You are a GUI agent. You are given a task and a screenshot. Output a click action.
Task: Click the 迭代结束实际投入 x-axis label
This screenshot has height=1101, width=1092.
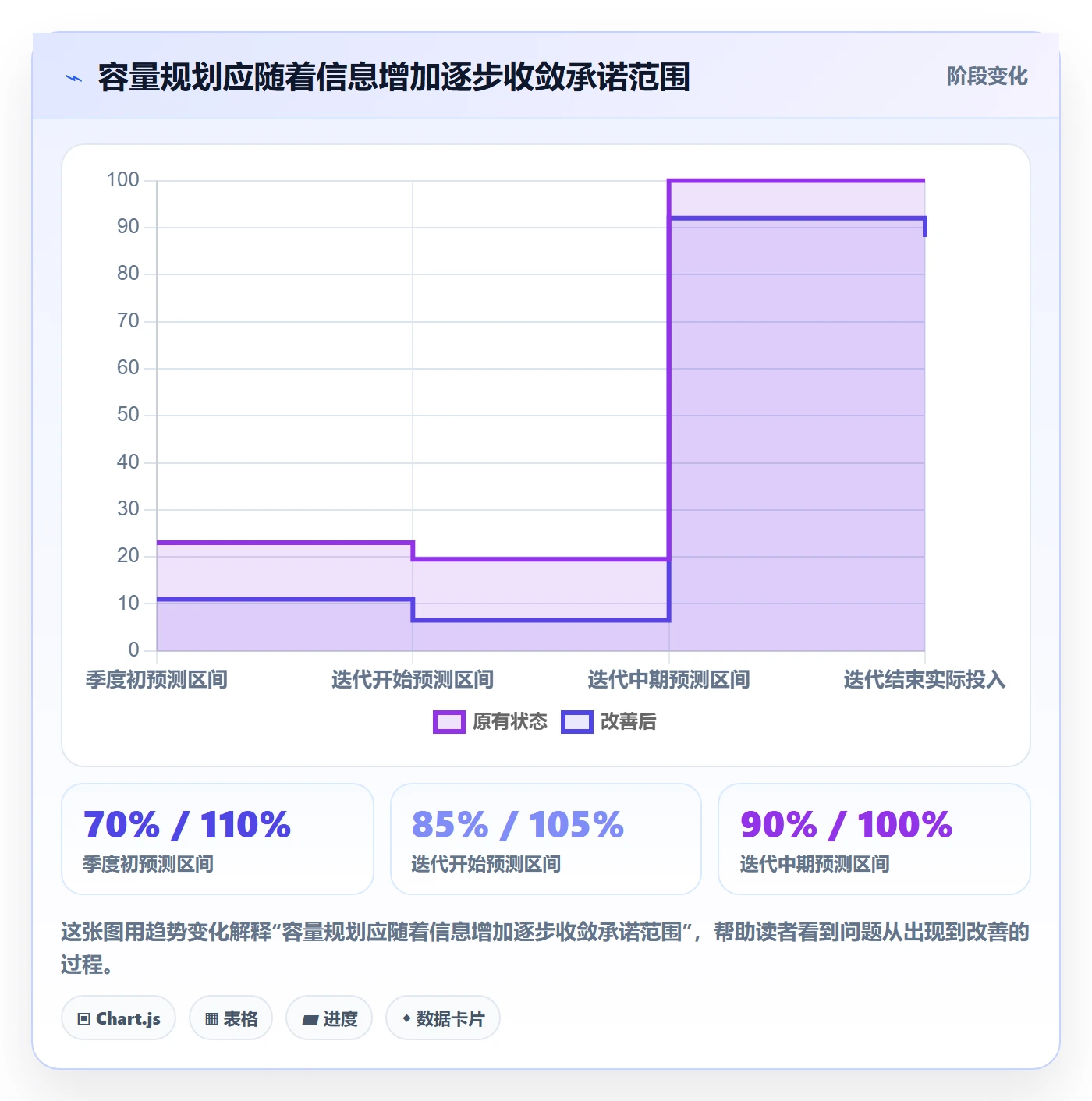point(925,680)
